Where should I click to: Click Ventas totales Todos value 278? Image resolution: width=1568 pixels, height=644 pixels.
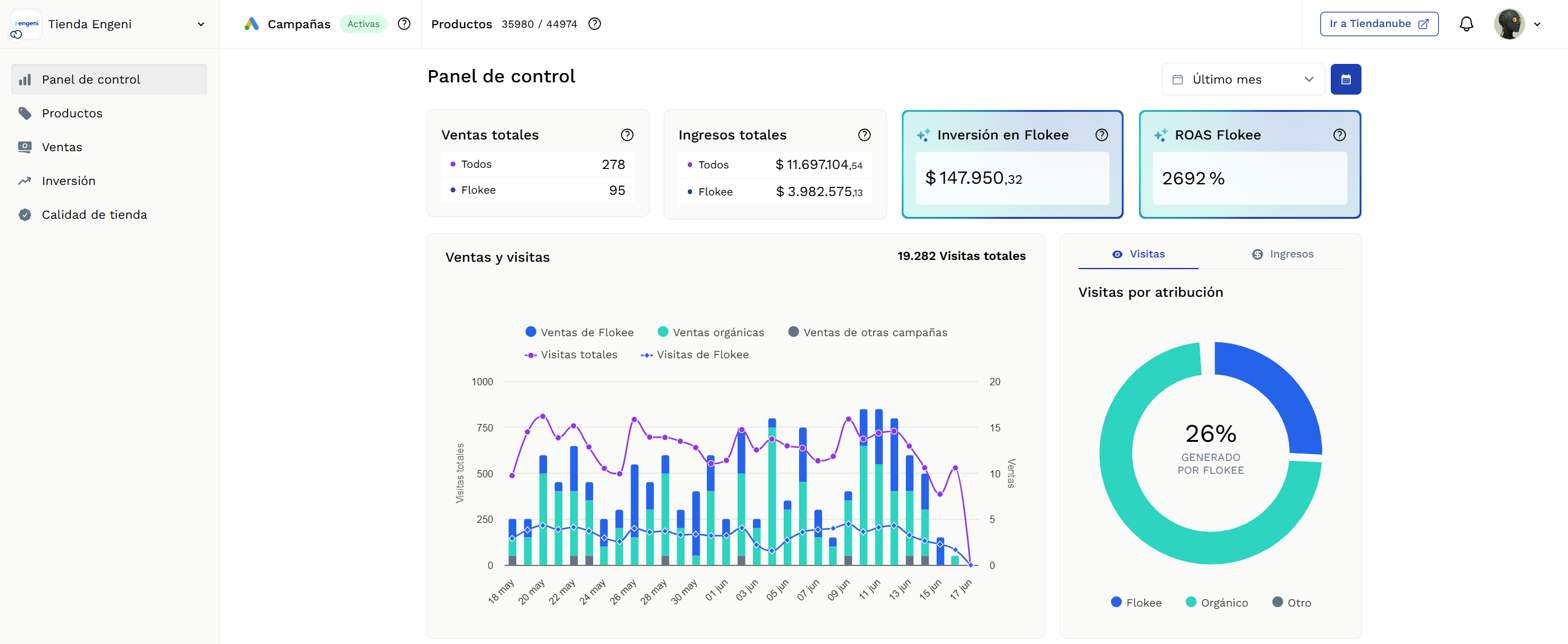click(x=613, y=164)
